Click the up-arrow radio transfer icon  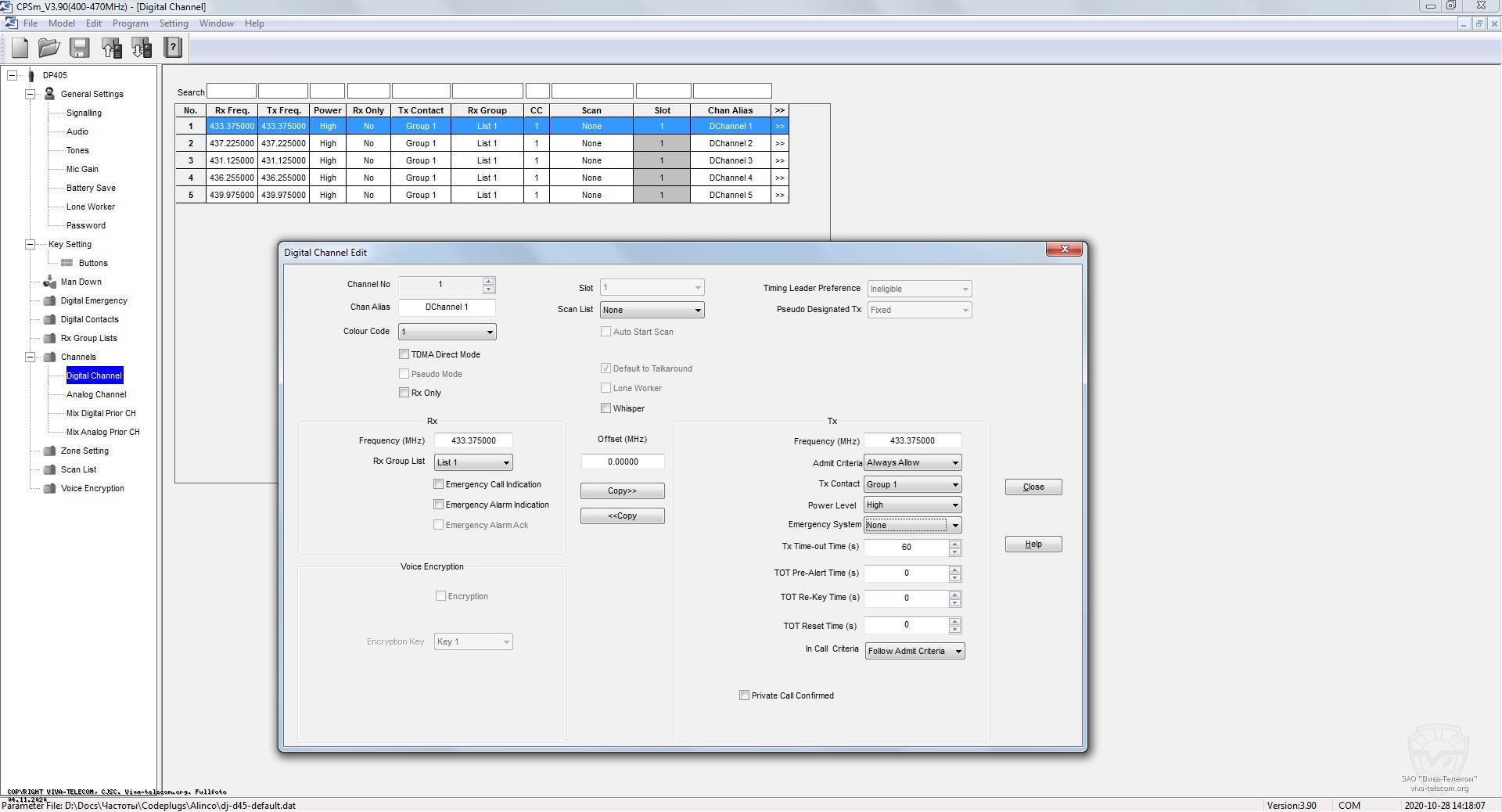(111, 49)
